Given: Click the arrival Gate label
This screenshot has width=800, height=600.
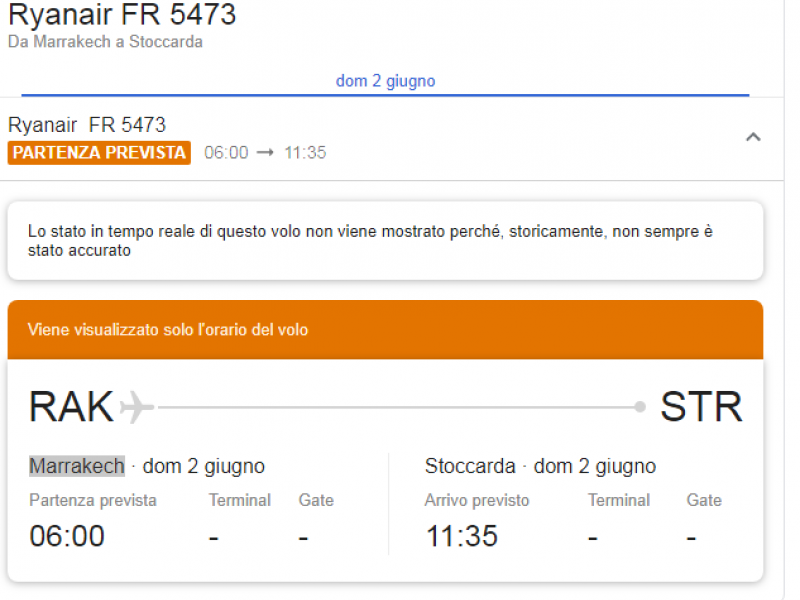Looking at the screenshot, I should pyautogui.click(x=704, y=500).
